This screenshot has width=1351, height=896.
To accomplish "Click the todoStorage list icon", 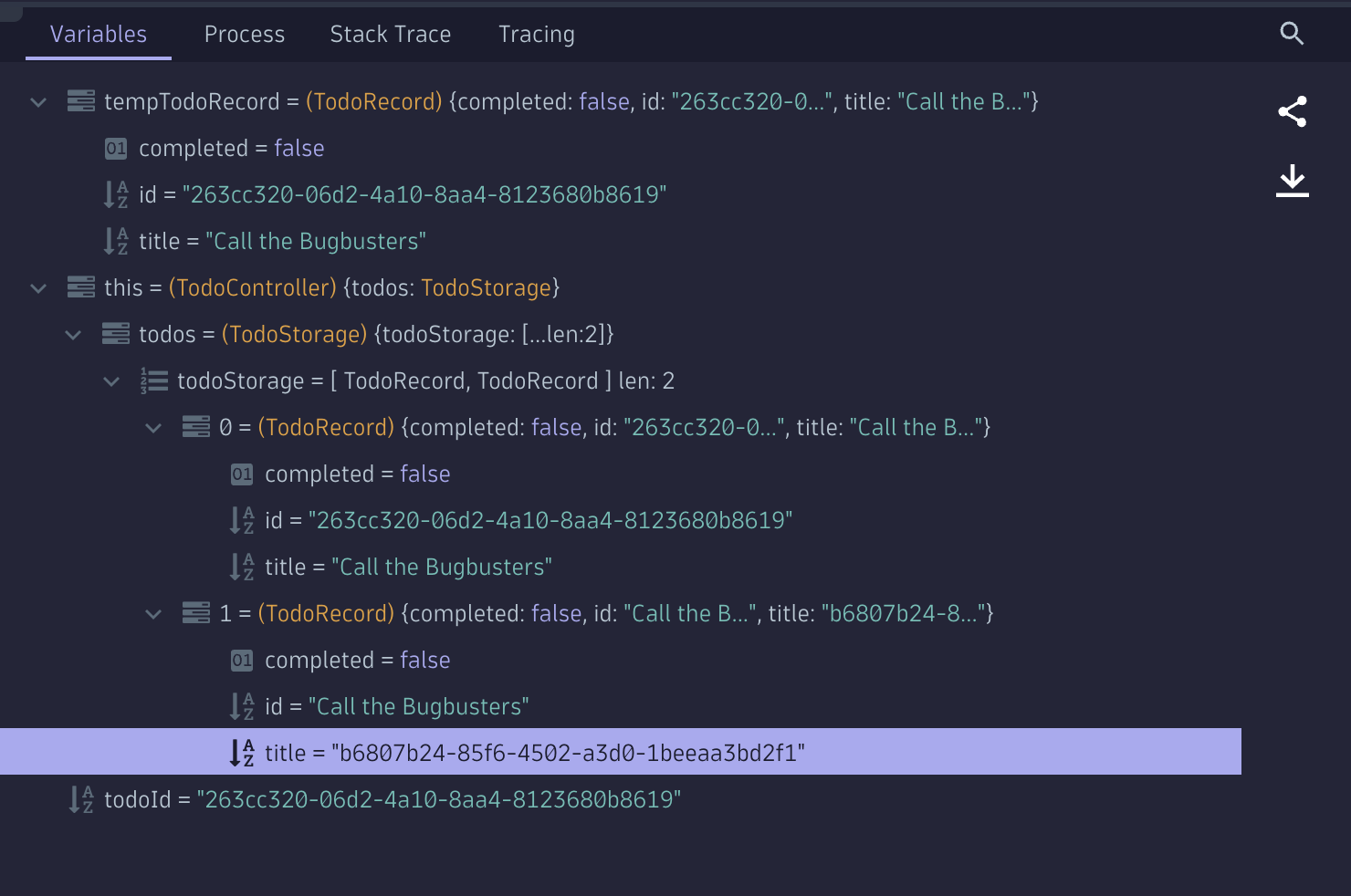I will [x=154, y=380].
